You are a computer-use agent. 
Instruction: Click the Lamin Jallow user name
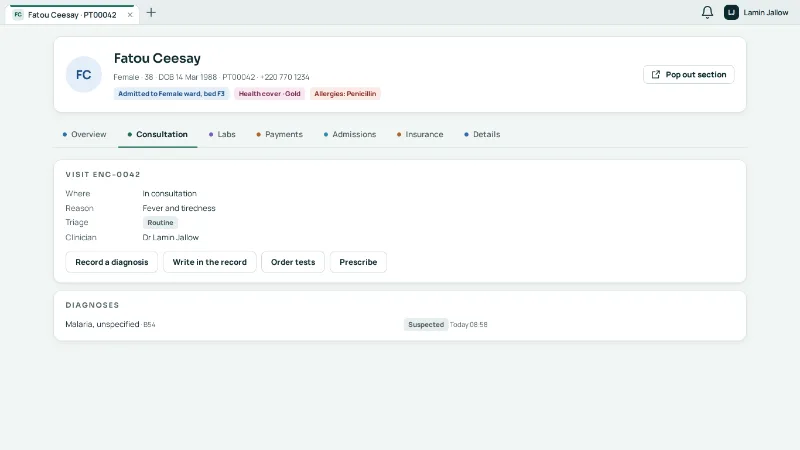765,12
